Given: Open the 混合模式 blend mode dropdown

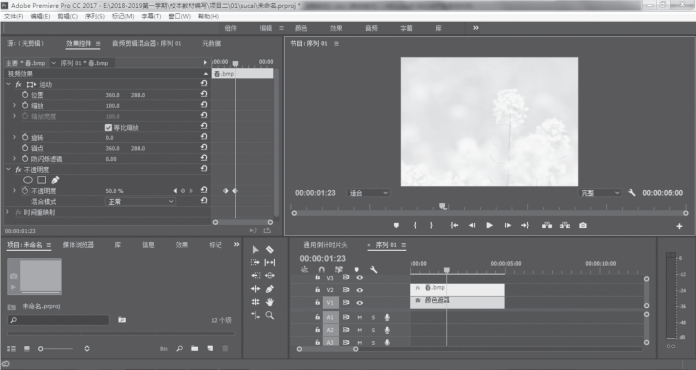Looking at the screenshot, I should point(141,201).
